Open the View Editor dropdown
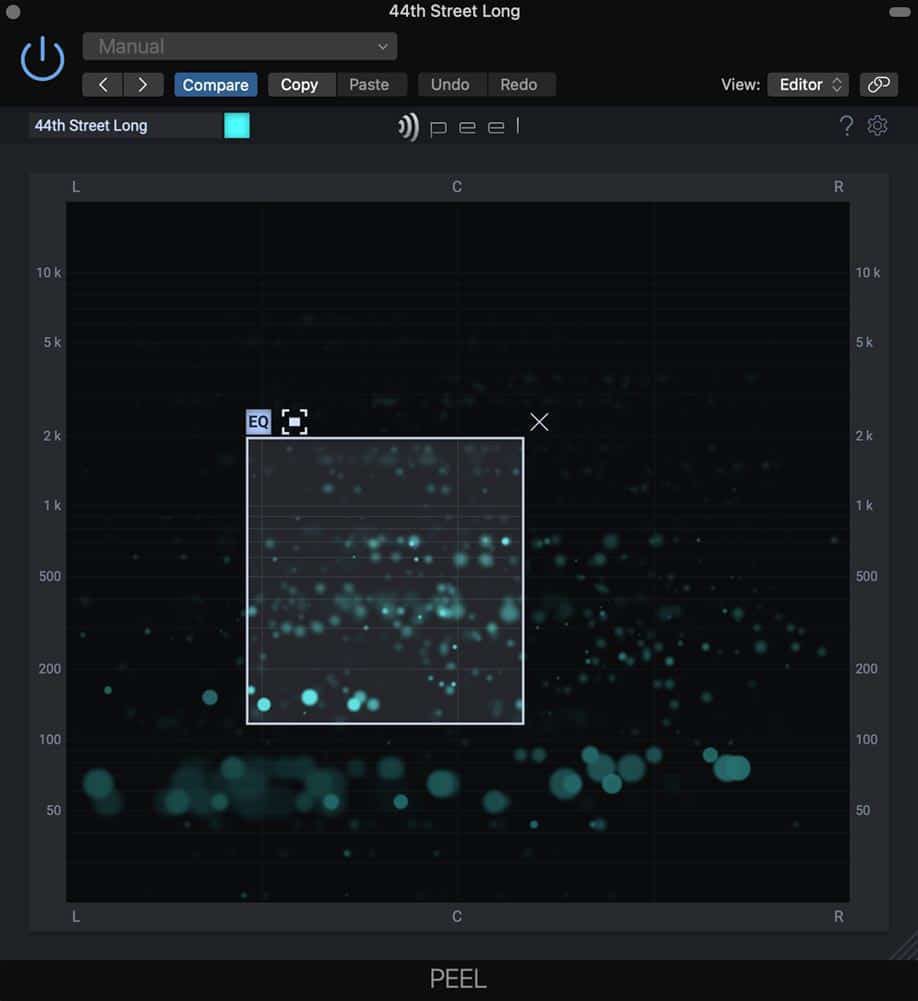This screenshot has width=918, height=1001. coord(808,85)
